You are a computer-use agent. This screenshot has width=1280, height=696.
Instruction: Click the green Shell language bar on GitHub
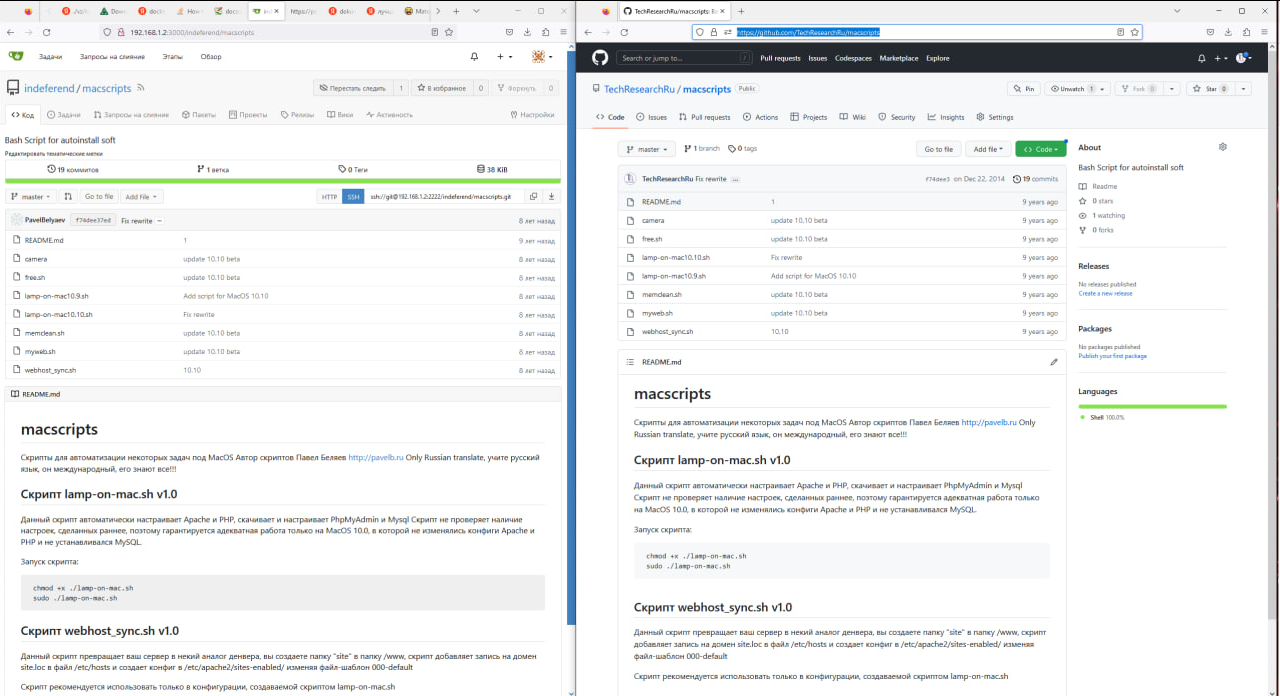pyautogui.click(x=1152, y=407)
